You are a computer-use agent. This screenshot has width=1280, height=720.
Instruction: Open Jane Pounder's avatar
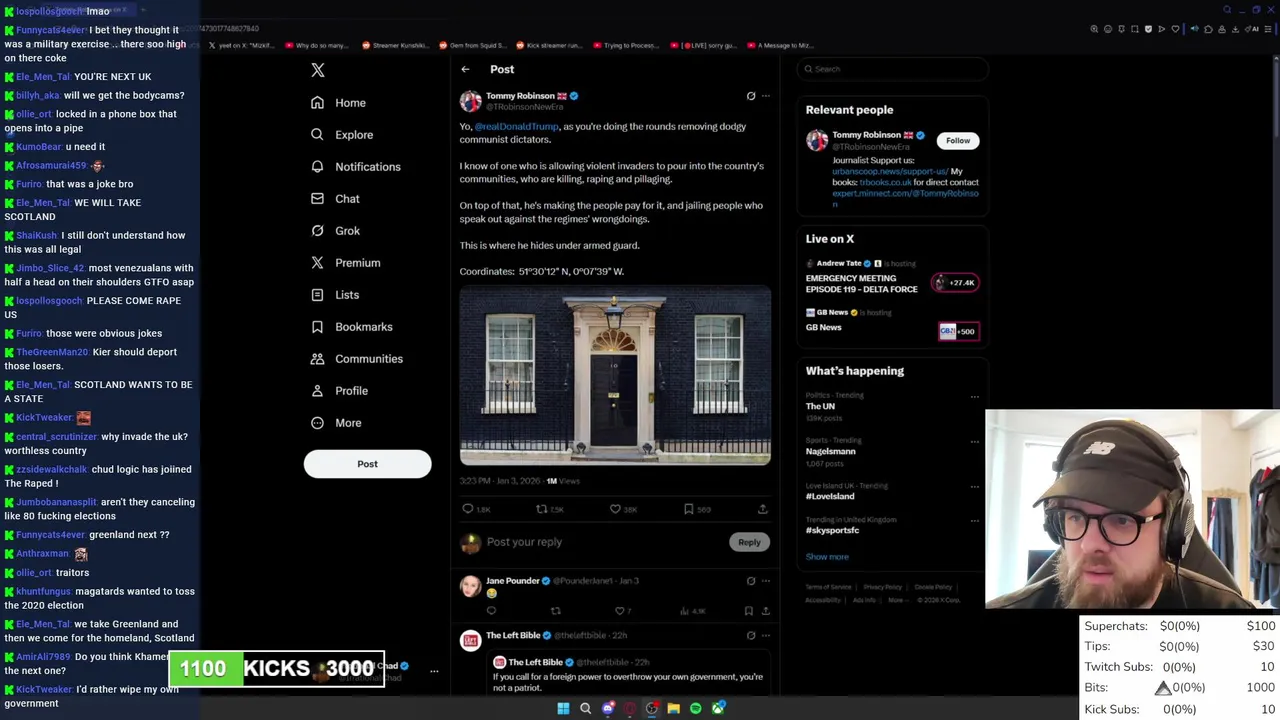470,586
